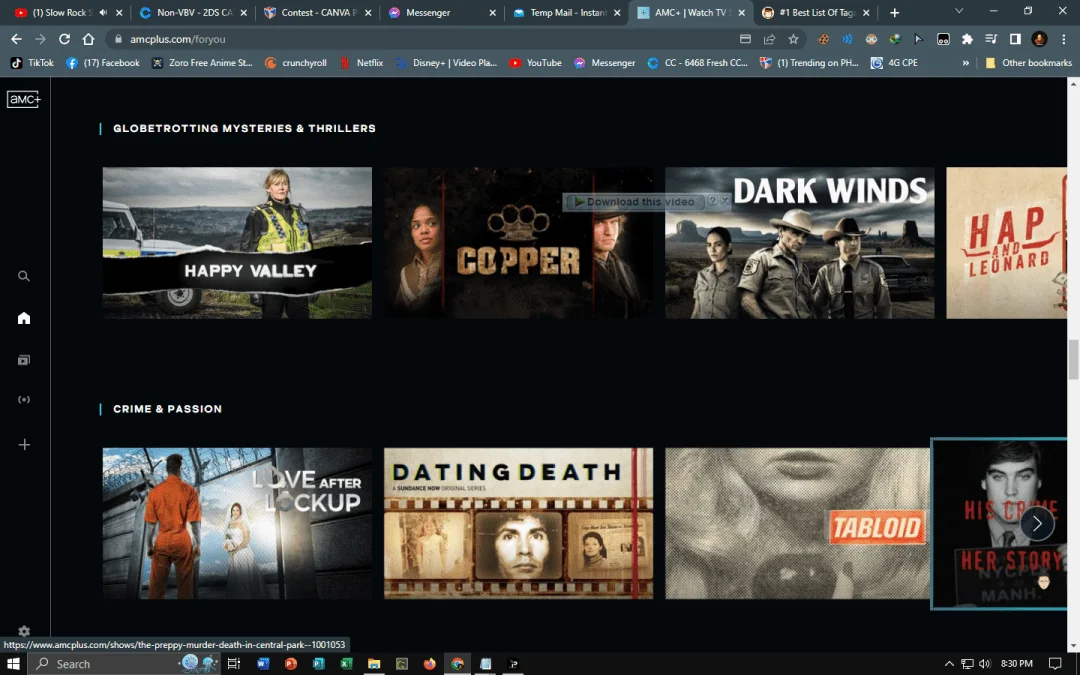Open the Facebook bookmark
The image size is (1080, 675).
(103, 63)
